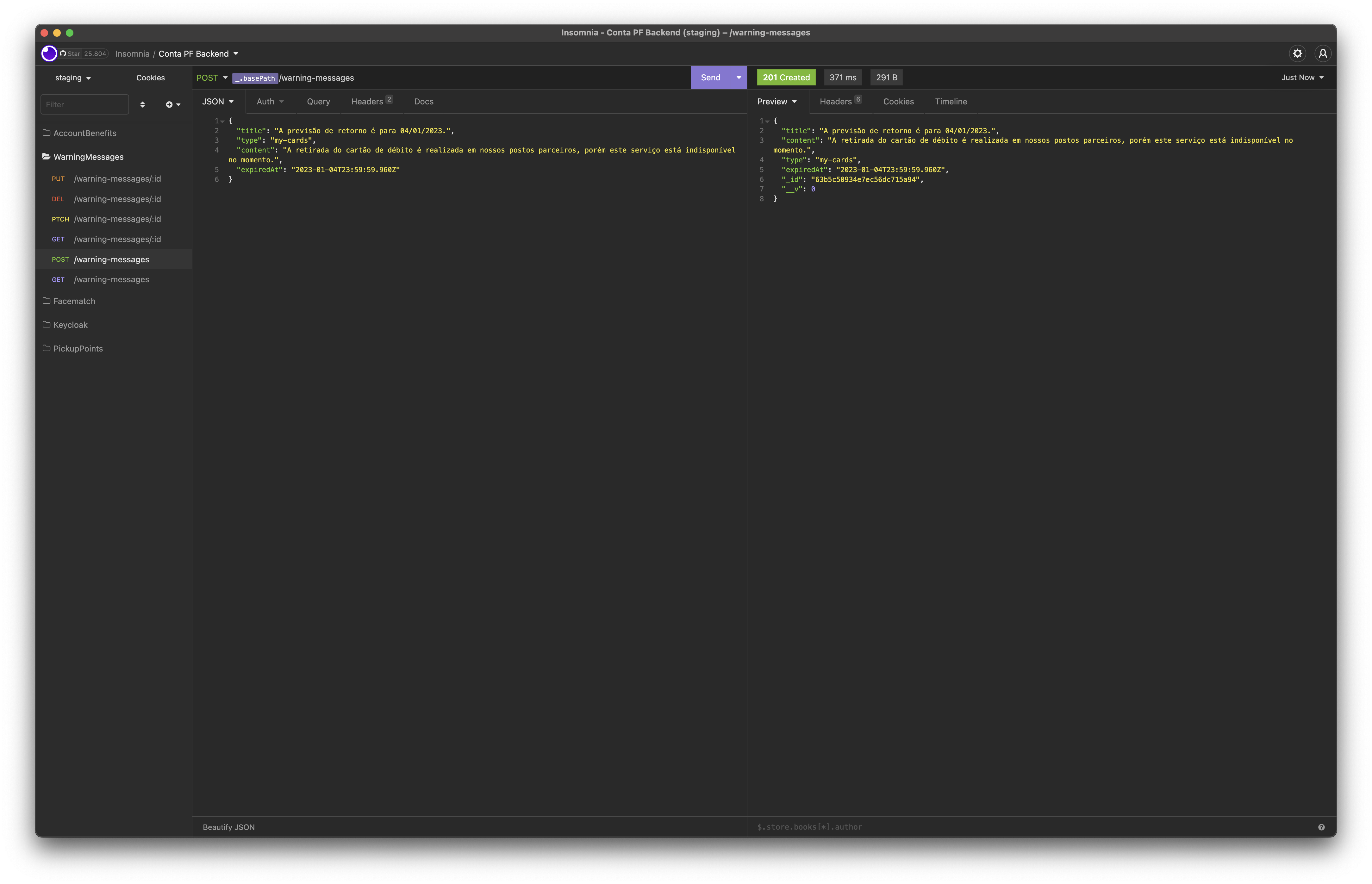Open the staging environment dropdown
This screenshot has width=1372, height=884.
coord(73,78)
